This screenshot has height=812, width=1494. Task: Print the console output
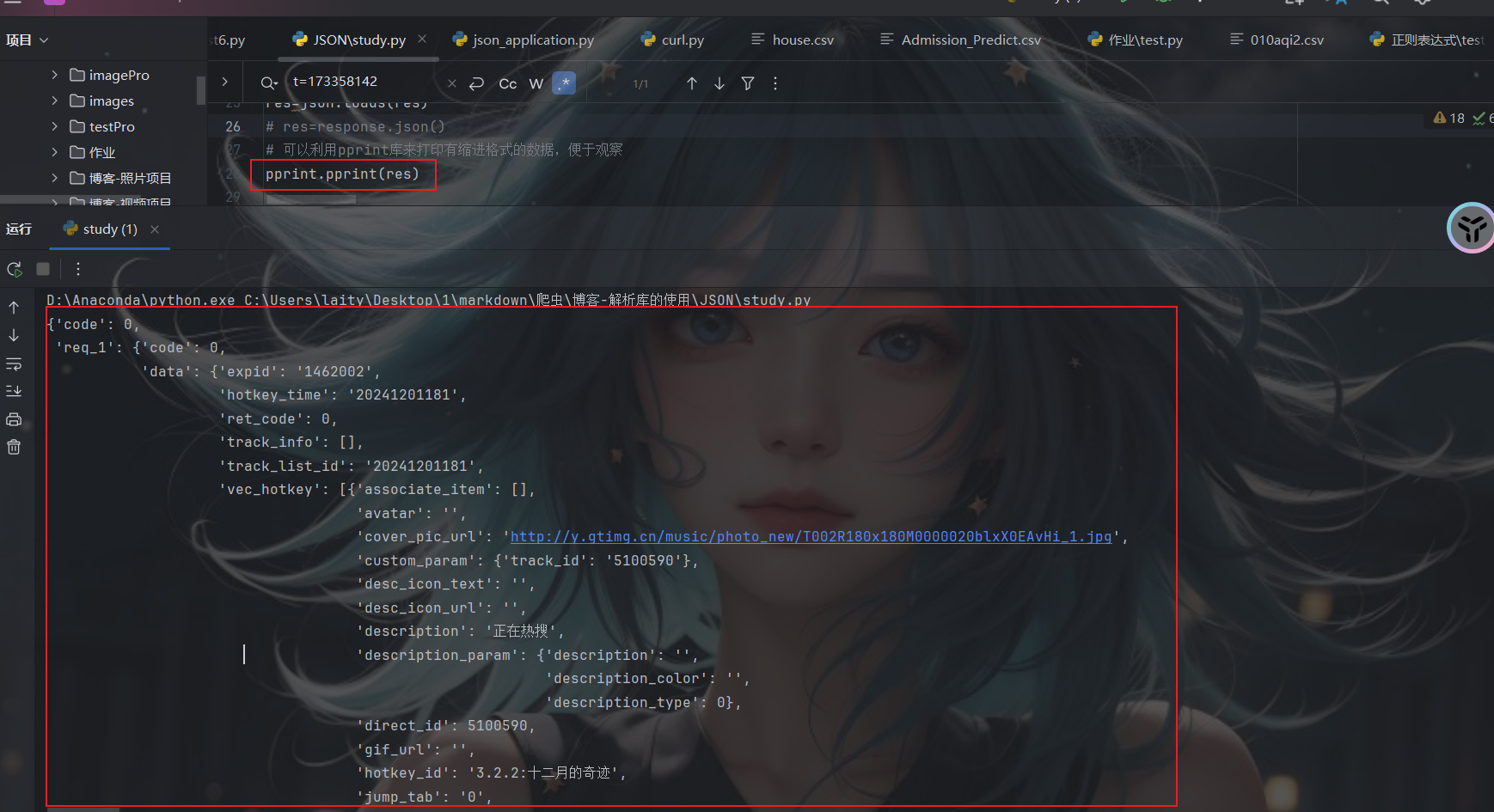[14, 419]
